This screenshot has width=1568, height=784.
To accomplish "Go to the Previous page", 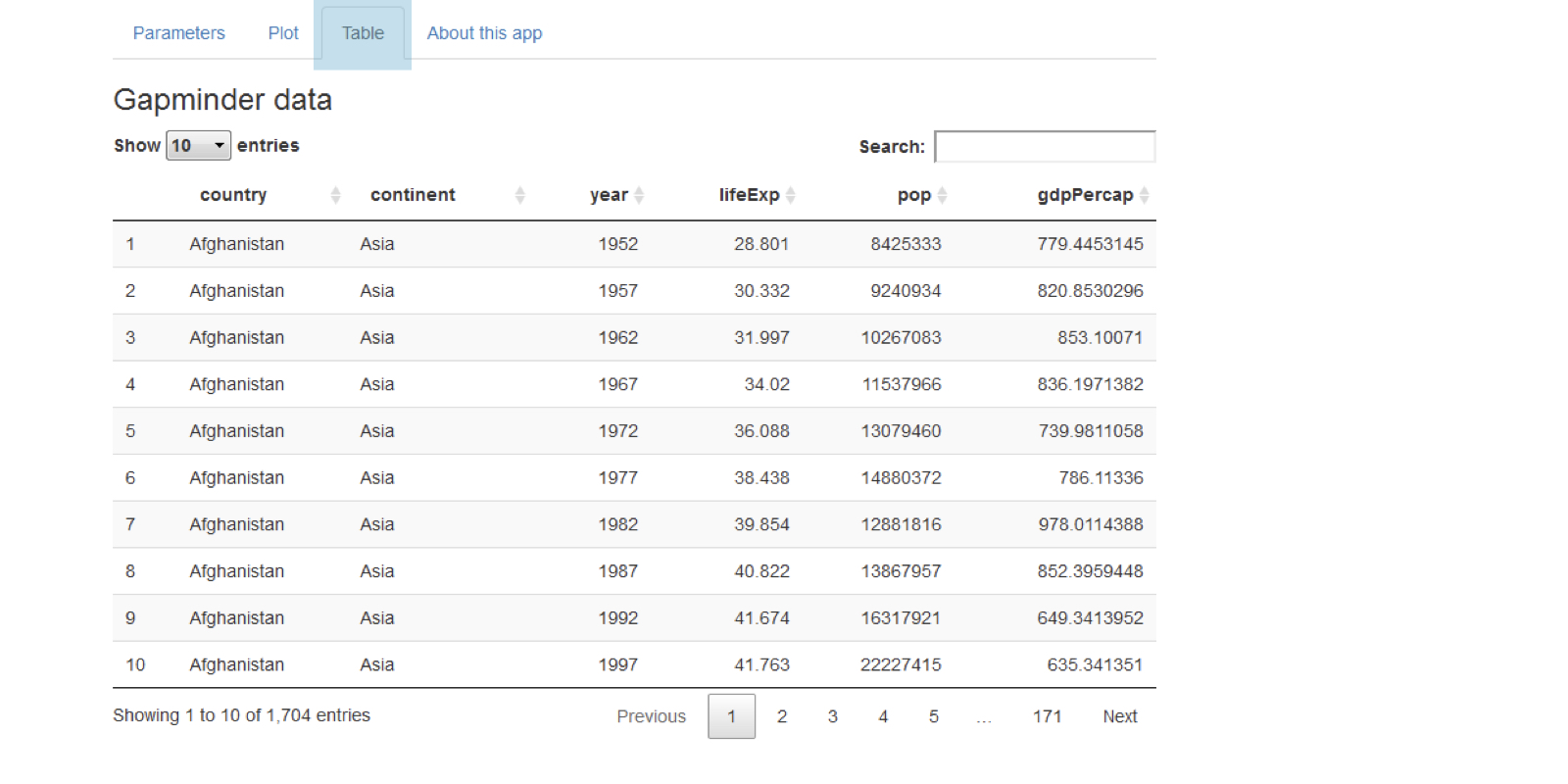I will (x=651, y=716).
